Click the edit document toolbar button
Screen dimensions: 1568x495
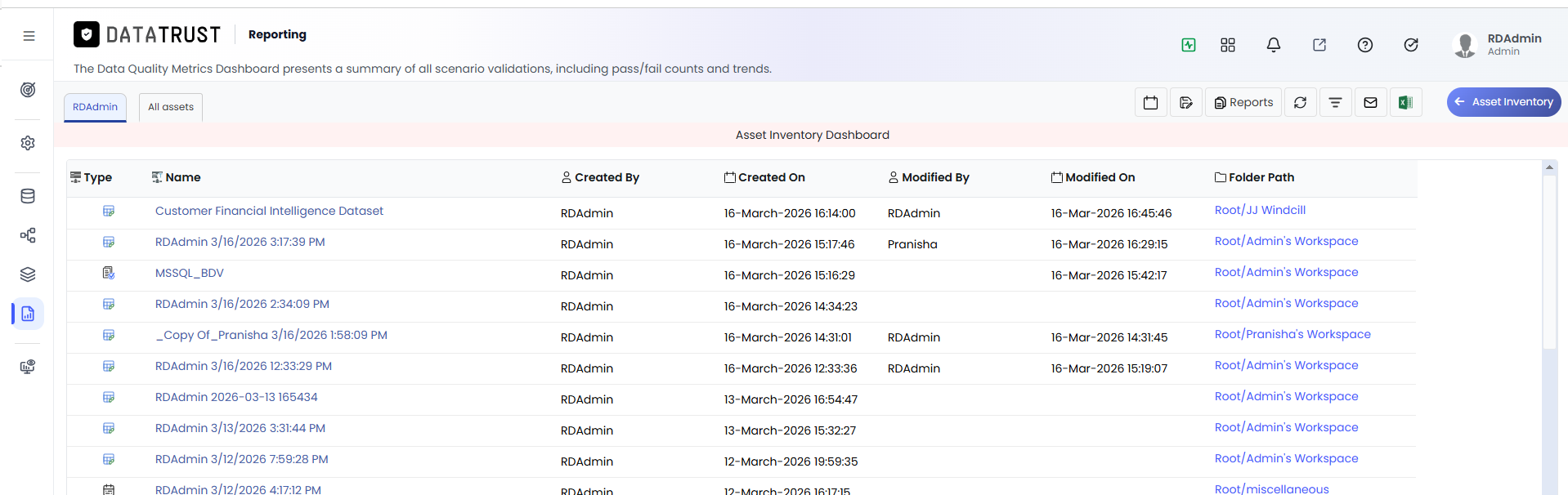coord(1186,102)
